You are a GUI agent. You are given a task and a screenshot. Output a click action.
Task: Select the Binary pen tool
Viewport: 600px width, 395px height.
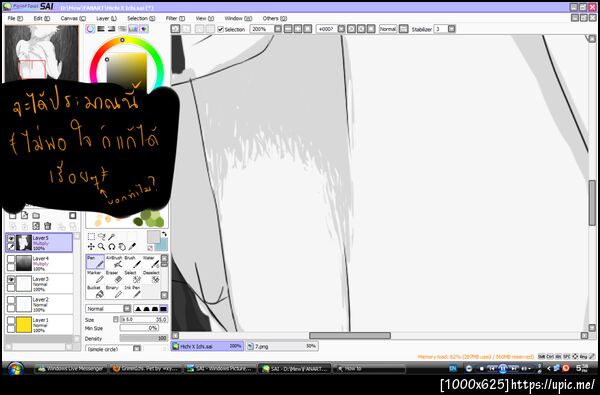click(x=114, y=292)
